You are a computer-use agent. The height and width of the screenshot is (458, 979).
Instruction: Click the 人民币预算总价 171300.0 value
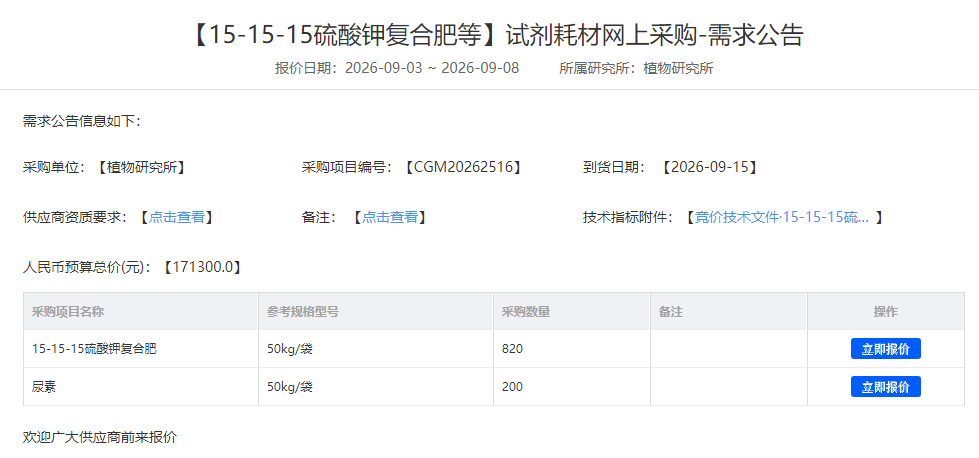pyautogui.click(x=203, y=267)
